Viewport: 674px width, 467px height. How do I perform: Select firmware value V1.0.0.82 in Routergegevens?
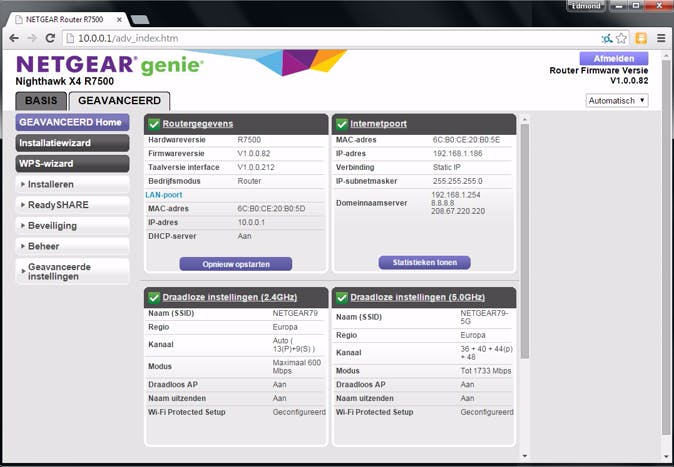click(256, 154)
